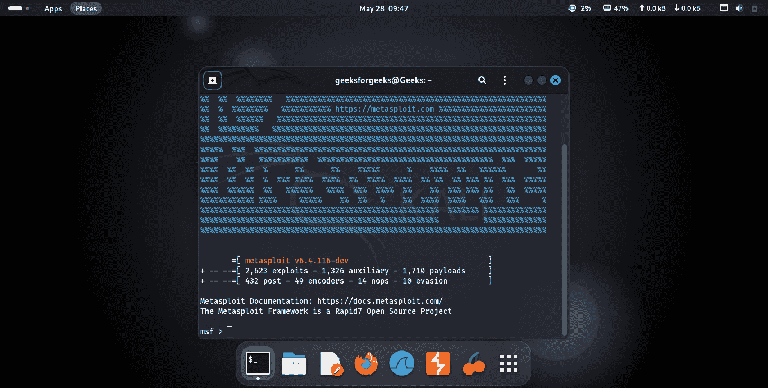Open the volume speaker icon in top bar

(x=740, y=8)
